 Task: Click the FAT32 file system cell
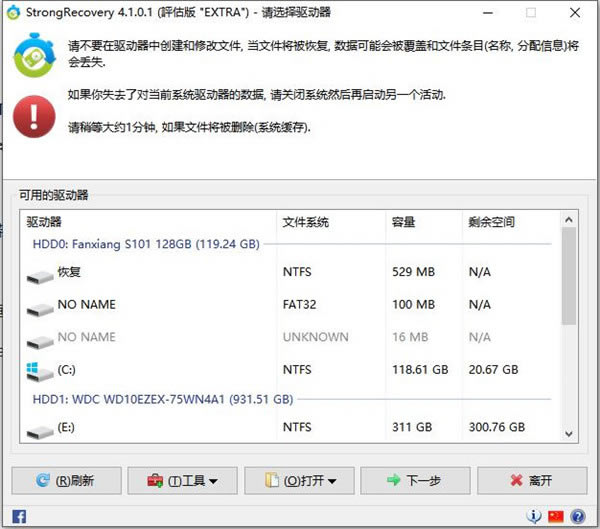299,305
